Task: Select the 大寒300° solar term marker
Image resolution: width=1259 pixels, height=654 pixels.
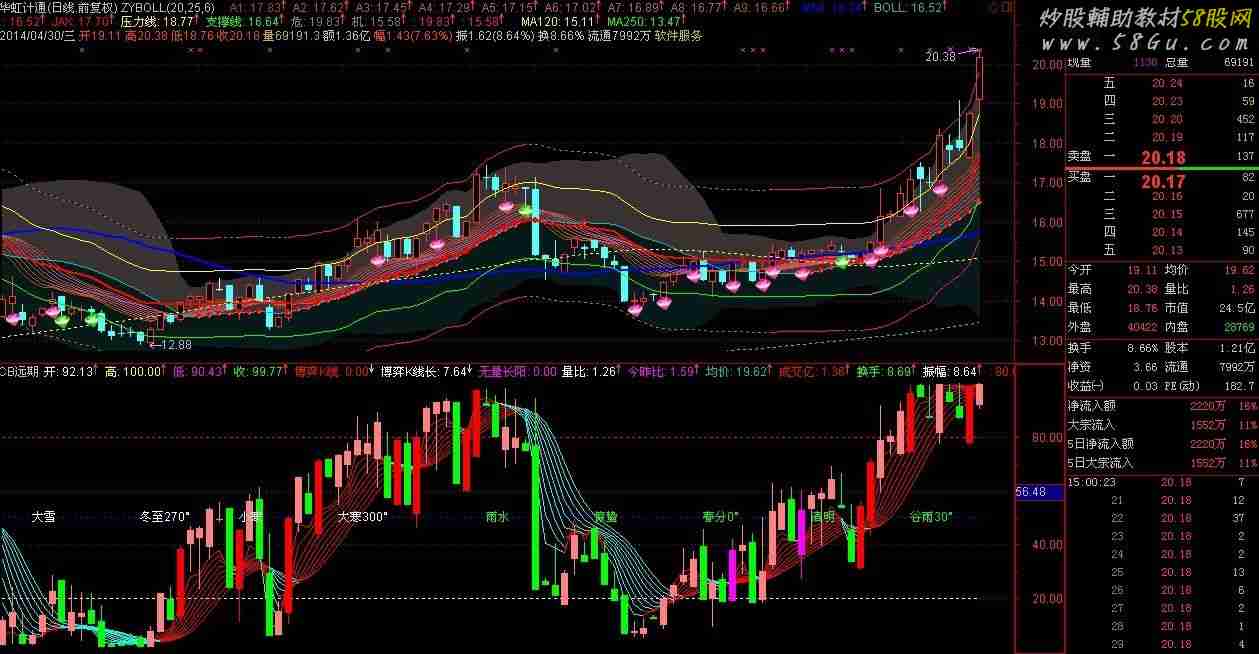Action: (361, 517)
